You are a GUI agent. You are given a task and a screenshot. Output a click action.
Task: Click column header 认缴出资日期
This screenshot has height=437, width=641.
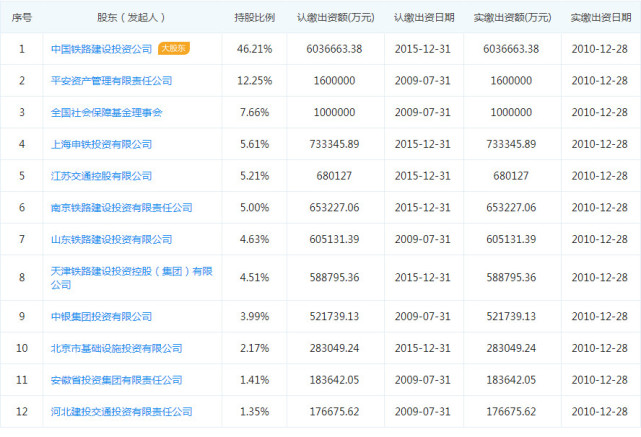[x=424, y=18]
